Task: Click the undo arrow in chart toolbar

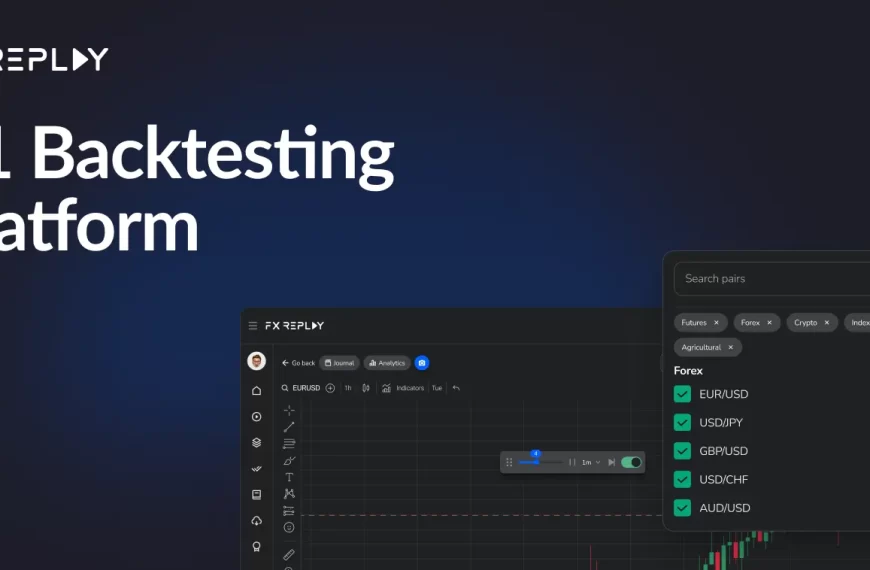Action: 456,388
